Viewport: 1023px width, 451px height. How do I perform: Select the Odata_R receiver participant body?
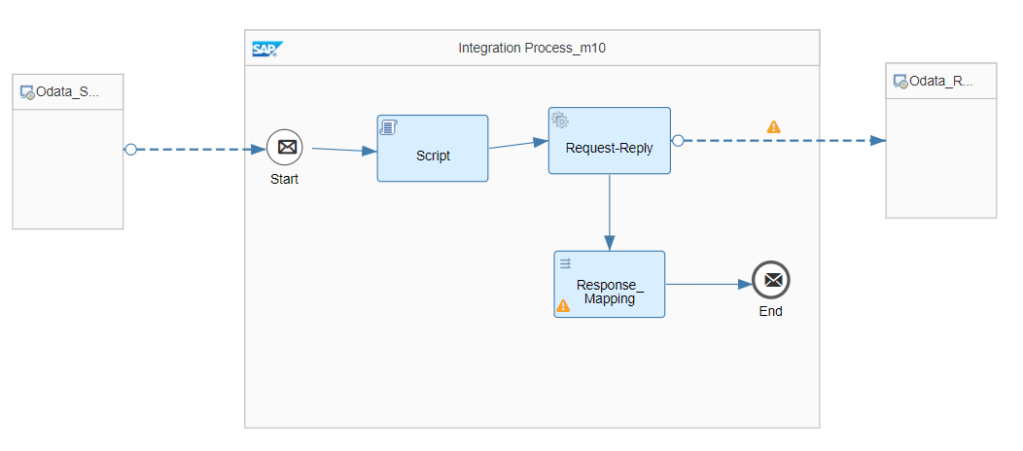941,158
